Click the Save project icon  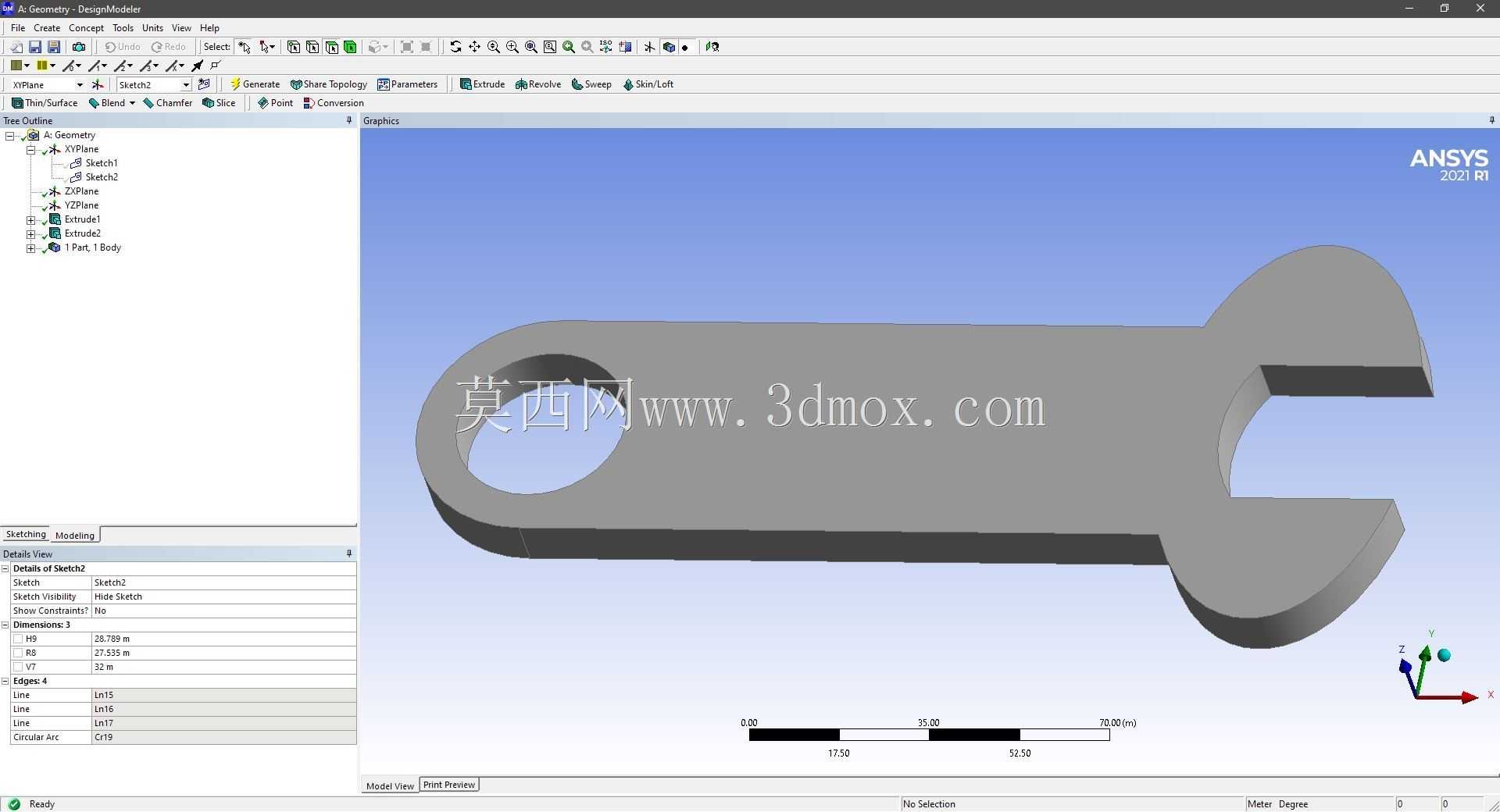click(x=34, y=47)
